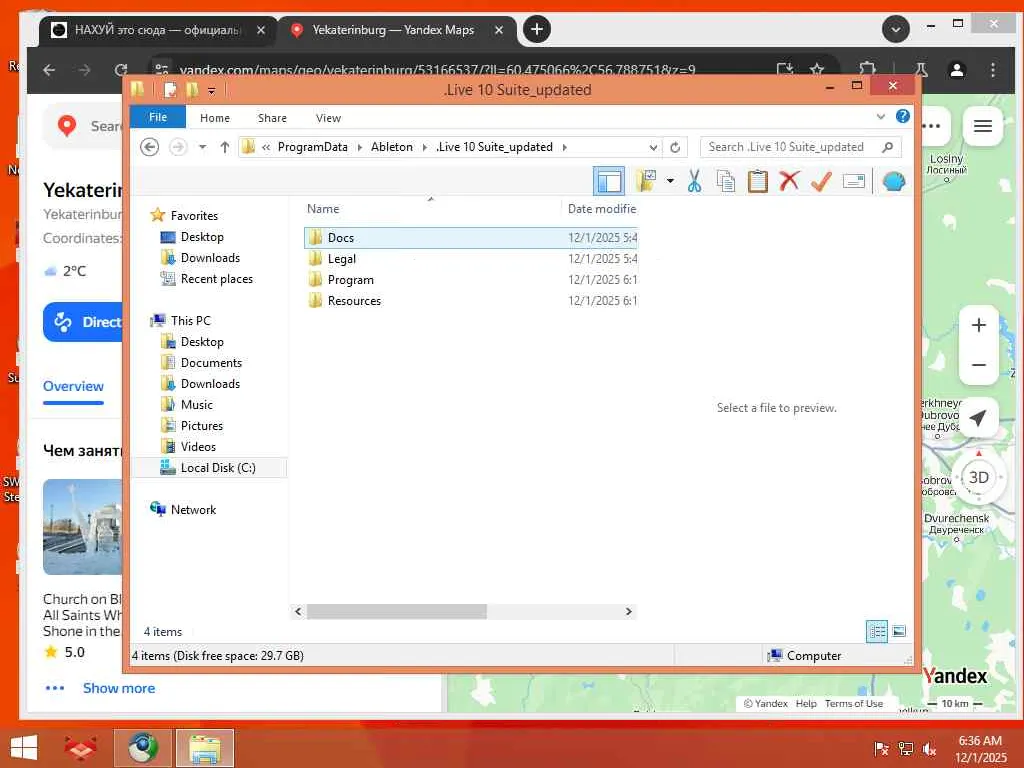The height and width of the screenshot is (768, 1024).
Task: Switch to large icons view icon
Action: pyautogui.click(x=899, y=632)
